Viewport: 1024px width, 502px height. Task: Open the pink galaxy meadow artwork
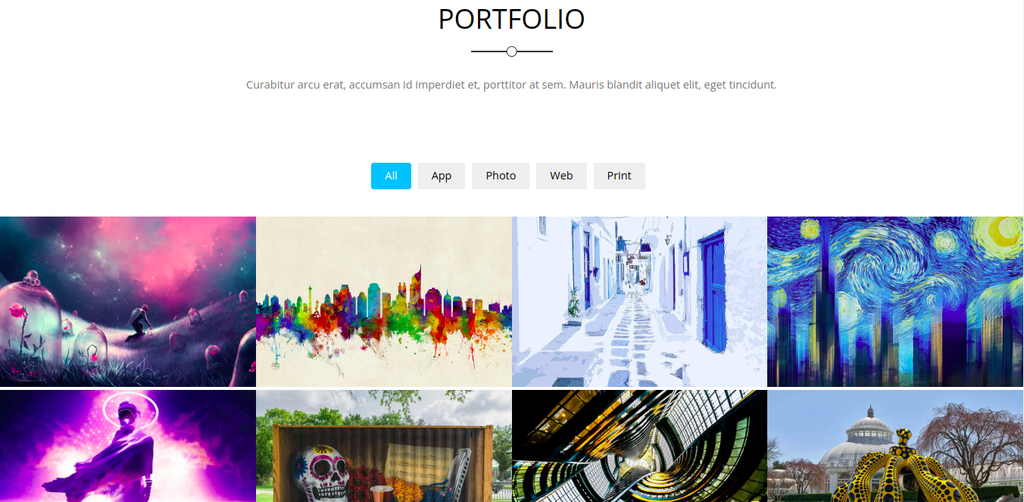pyautogui.click(x=128, y=302)
